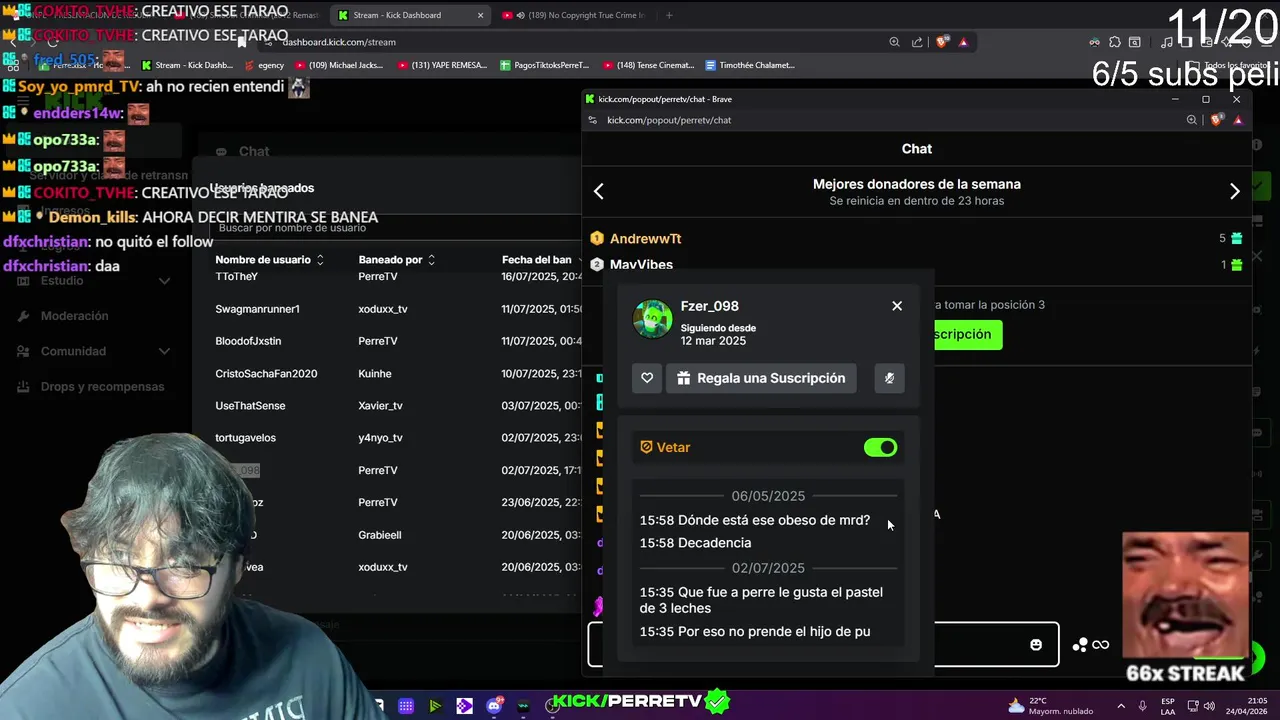Click site settings icon in popout address bar
This screenshot has height=720, width=1280.
click(592, 120)
